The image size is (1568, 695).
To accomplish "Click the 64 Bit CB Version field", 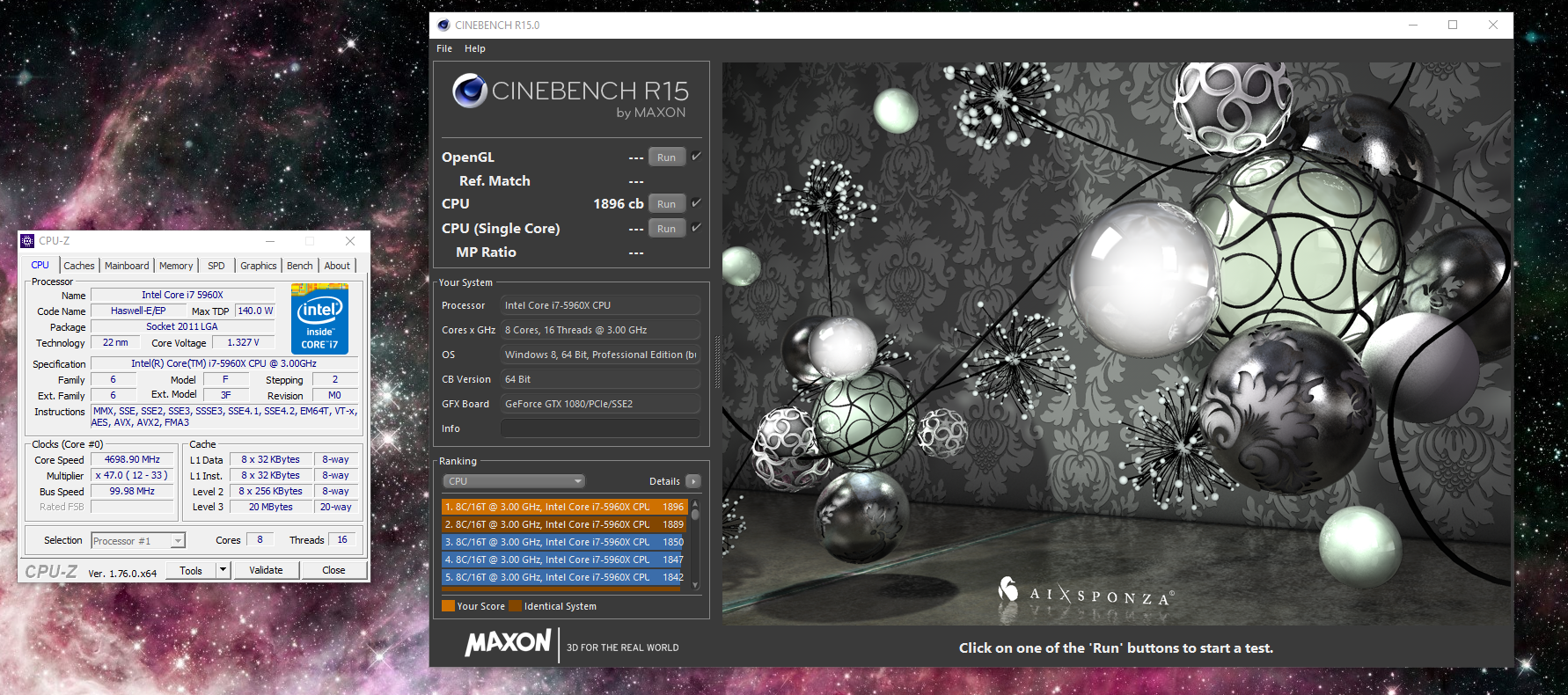I will [600, 379].
